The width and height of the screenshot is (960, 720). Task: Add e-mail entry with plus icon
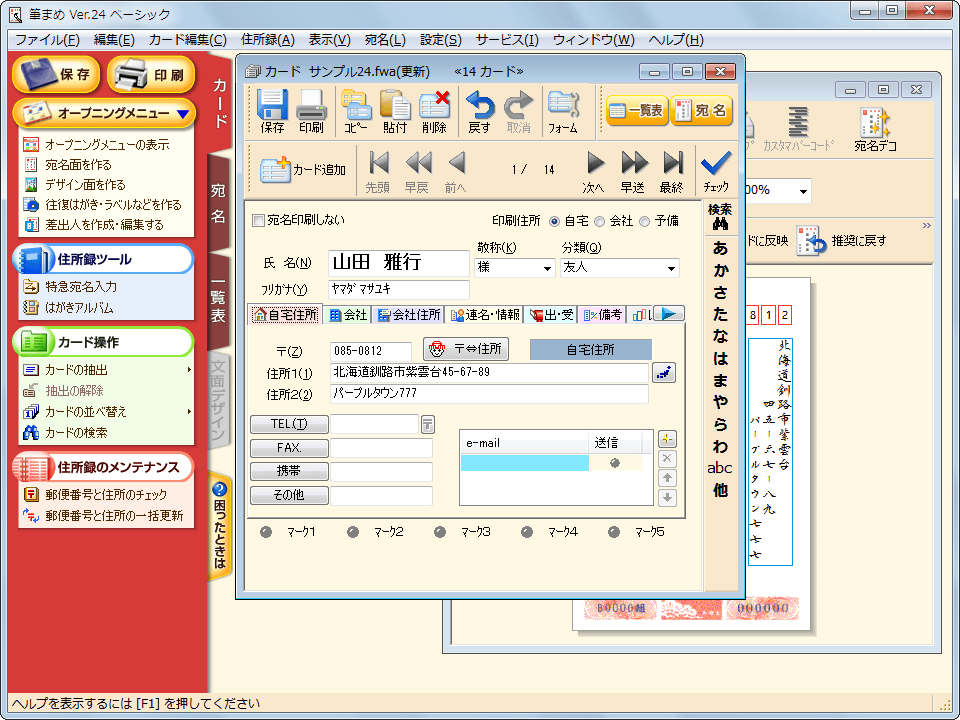click(667, 439)
